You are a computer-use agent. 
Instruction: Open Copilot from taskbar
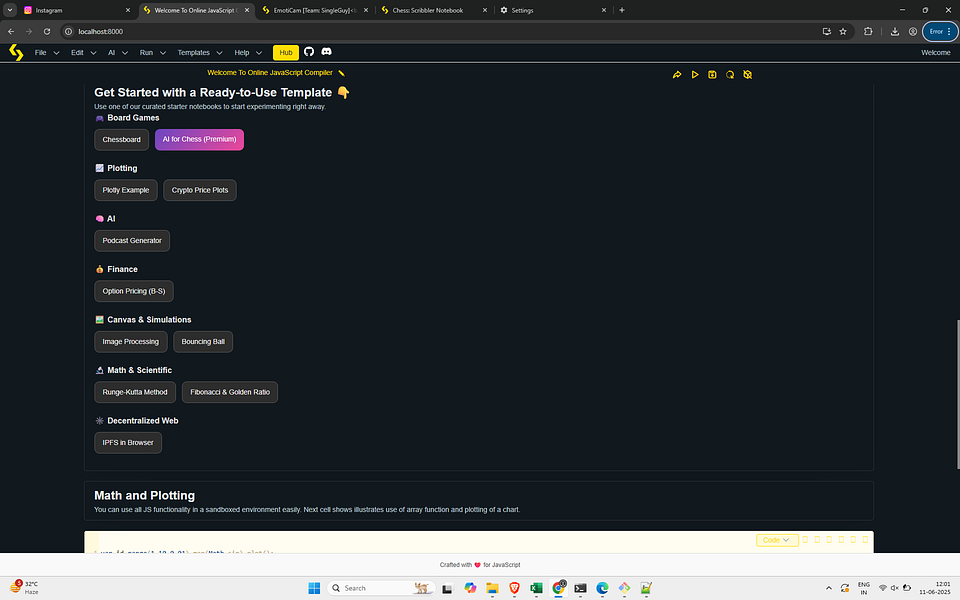(470, 588)
